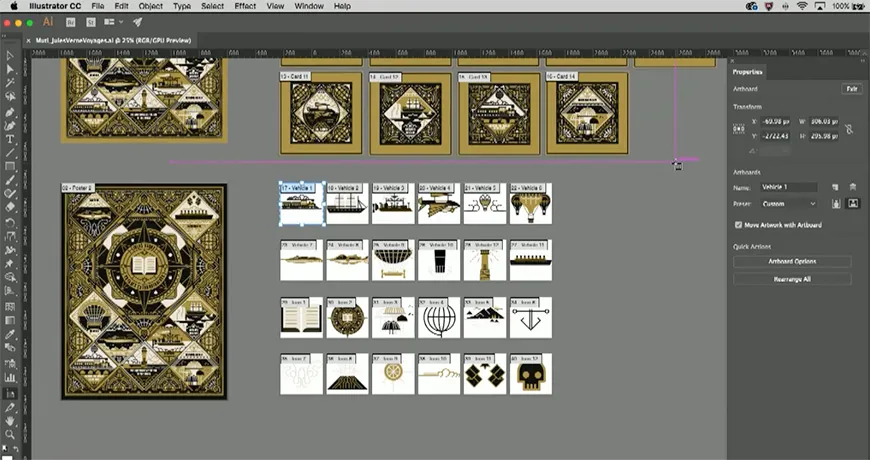The width and height of the screenshot is (870, 460).
Task: Open the Preset Custom dropdown
Action: click(x=788, y=204)
